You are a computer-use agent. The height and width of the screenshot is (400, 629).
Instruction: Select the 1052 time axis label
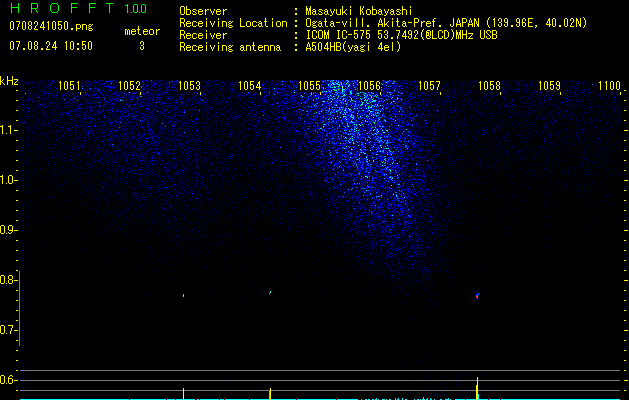[130, 86]
